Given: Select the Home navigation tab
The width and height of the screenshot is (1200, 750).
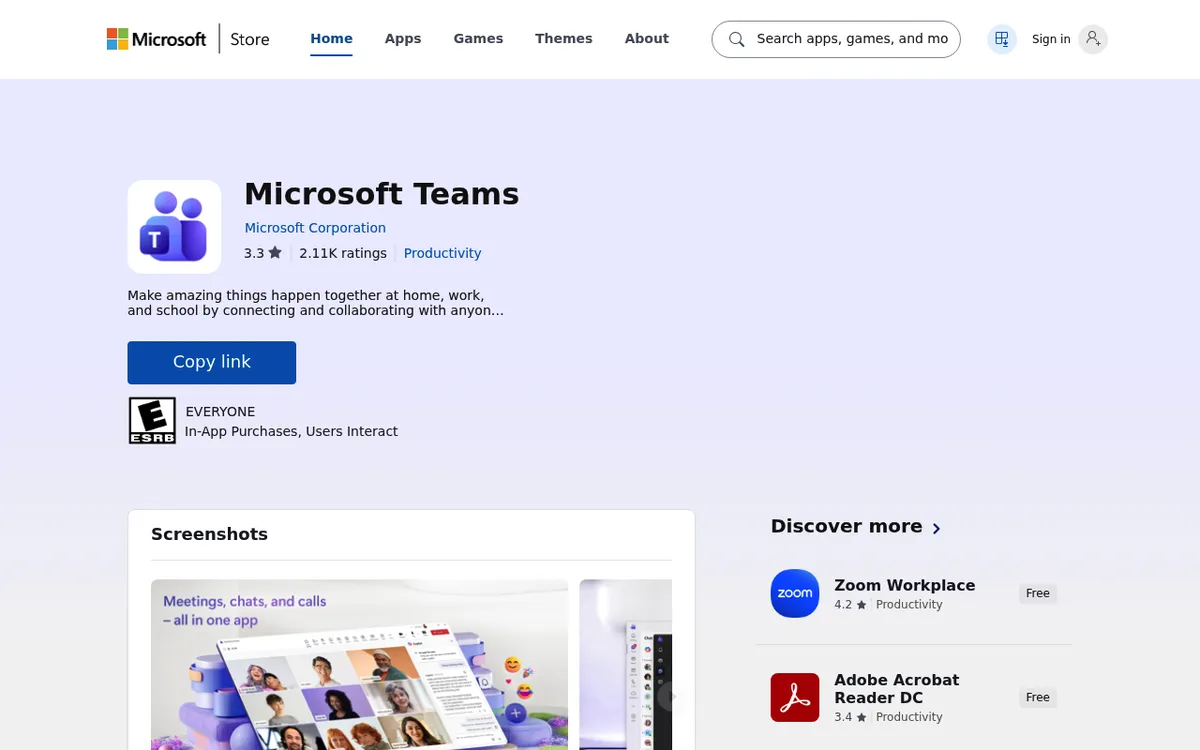Looking at the screenshot, I should pos(331,39).
